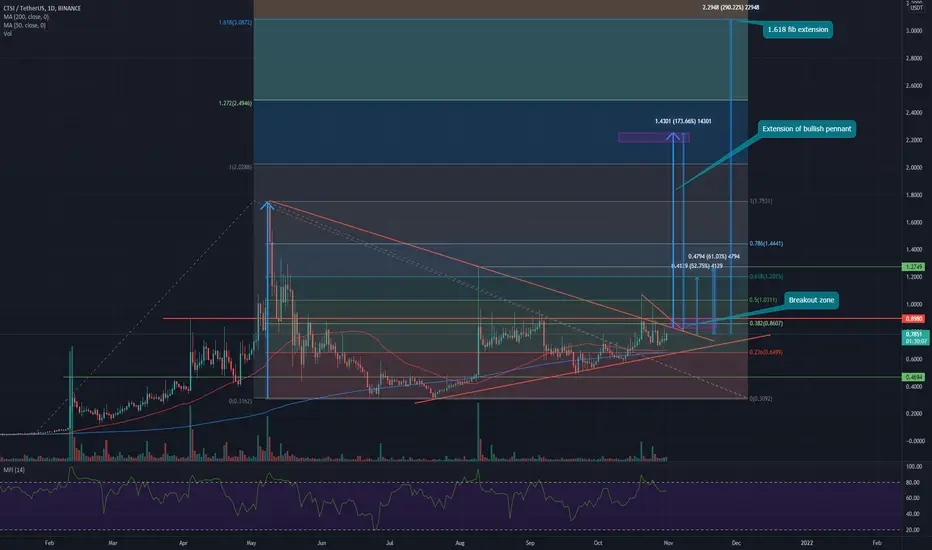Image resolution: width=932 pixels, height=550 pixels.
Task: Click the 60.00 MFI axis tick
Action: click(x=914, y=498)
